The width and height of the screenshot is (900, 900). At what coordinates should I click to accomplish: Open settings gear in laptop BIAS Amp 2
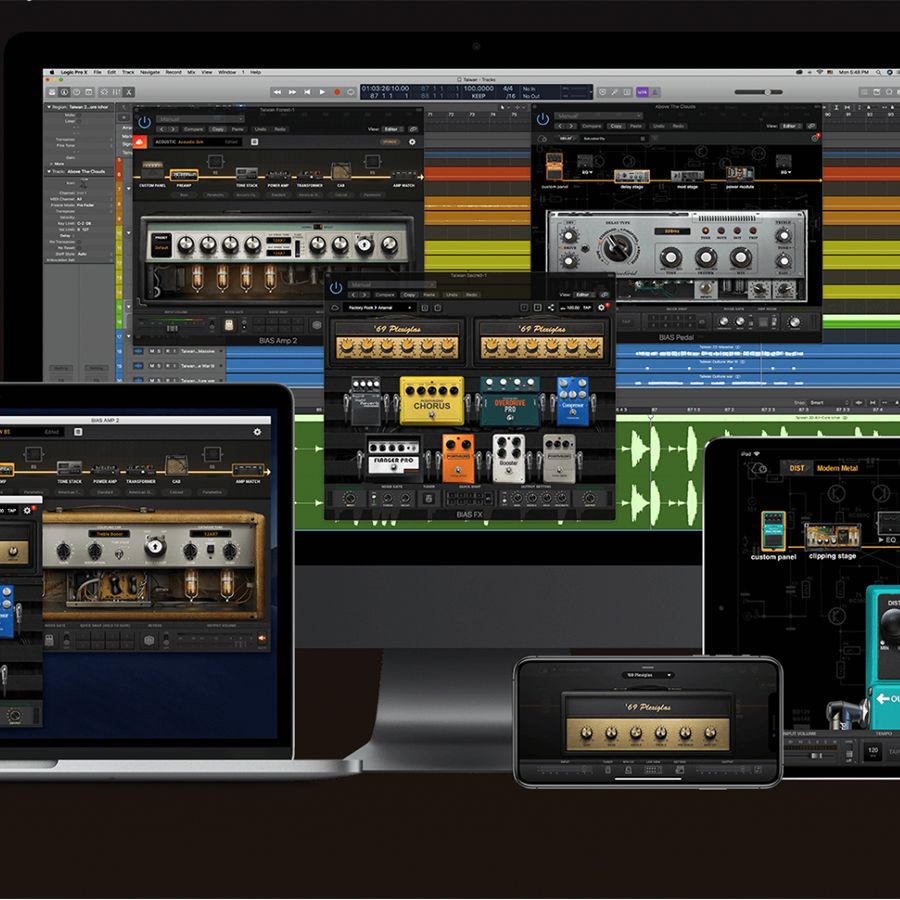point(257,432)
